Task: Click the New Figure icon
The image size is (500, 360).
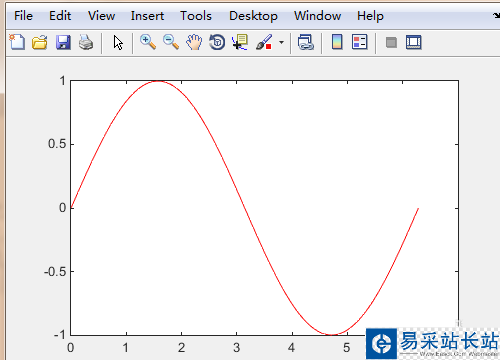Action: coord(17,42)
